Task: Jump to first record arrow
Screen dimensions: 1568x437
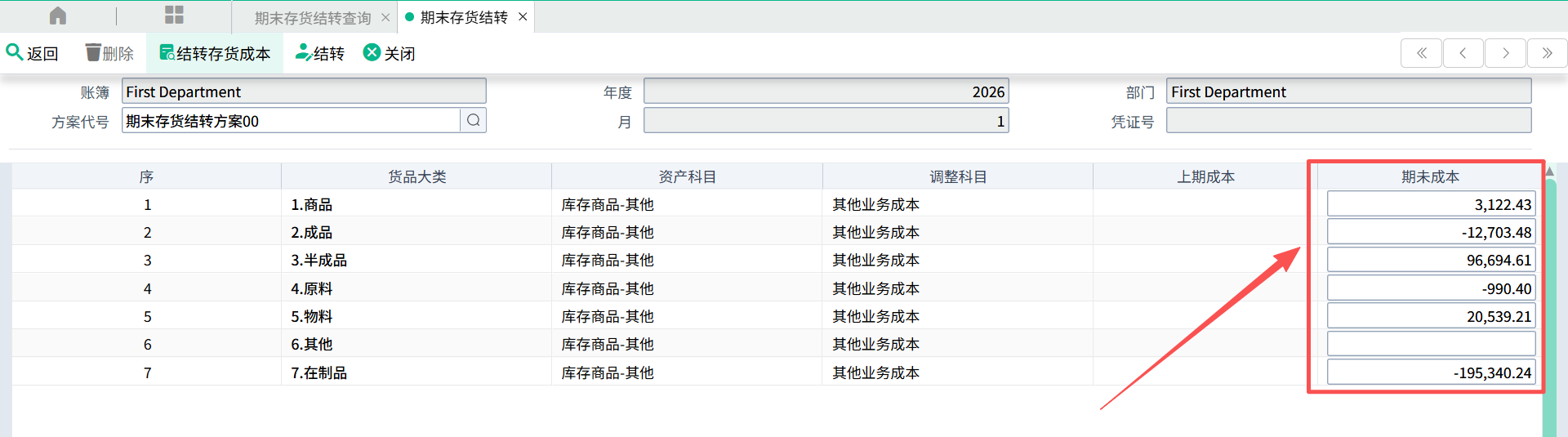Action: [x=1421, y=54]
